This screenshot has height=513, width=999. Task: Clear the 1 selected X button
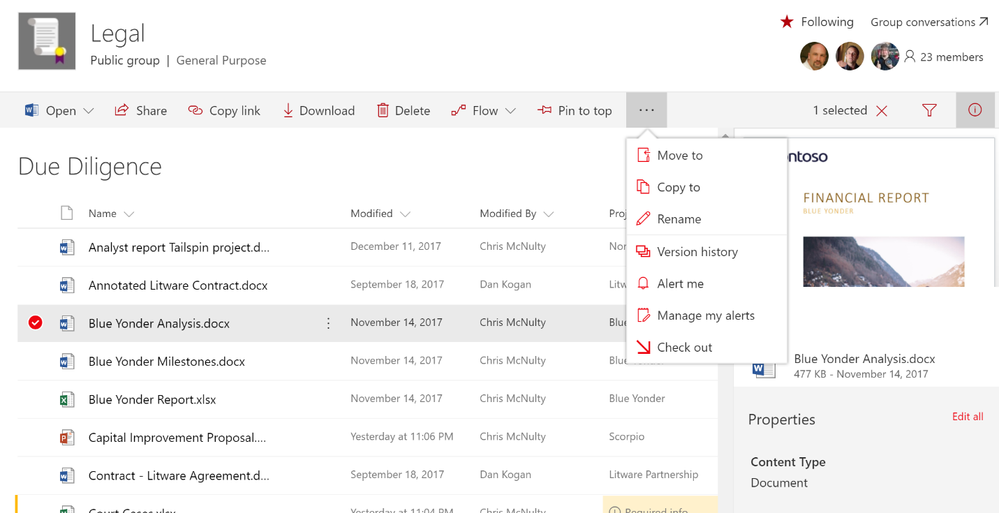click(x=882, y=111)
